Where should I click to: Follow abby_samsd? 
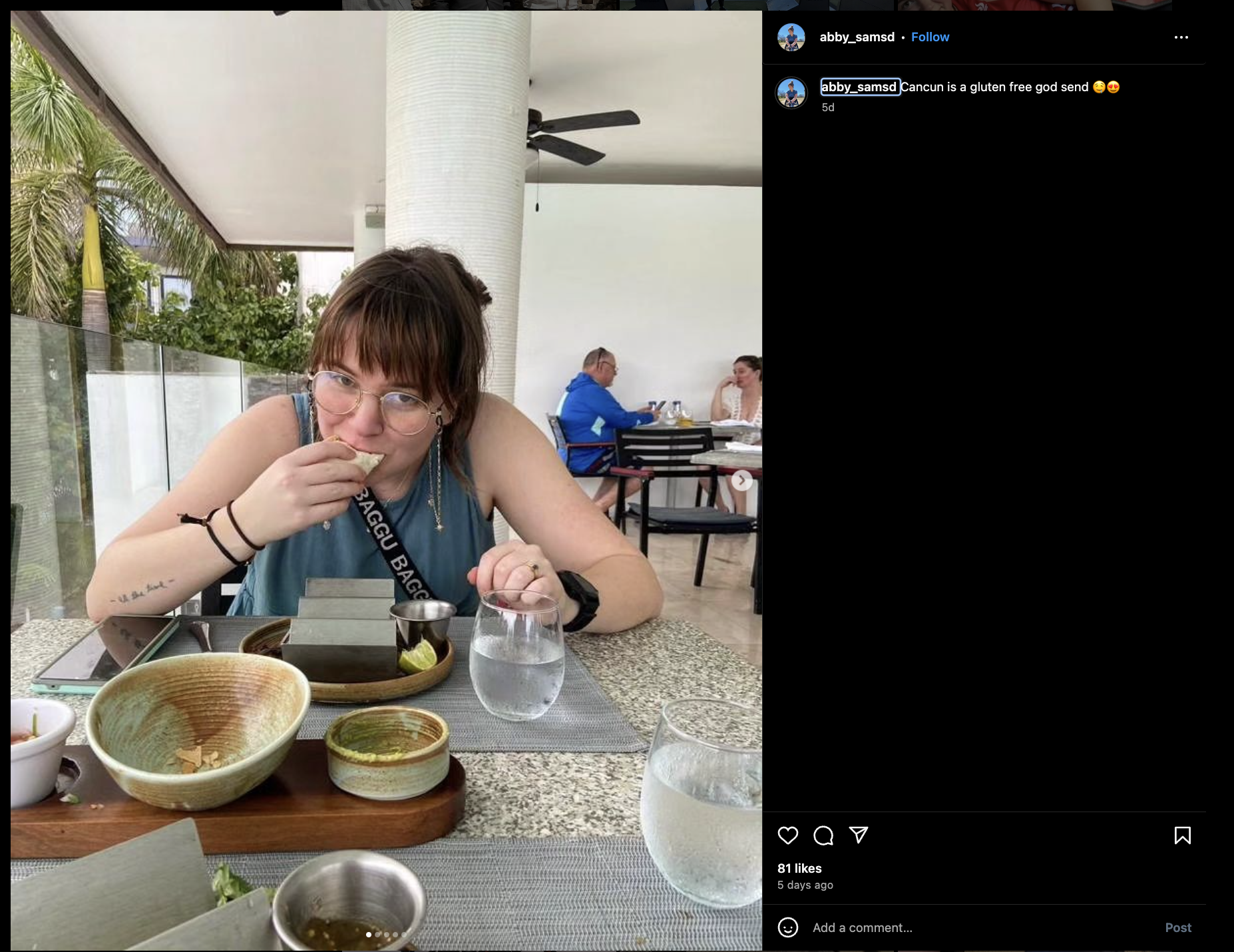tap(930, 37)
